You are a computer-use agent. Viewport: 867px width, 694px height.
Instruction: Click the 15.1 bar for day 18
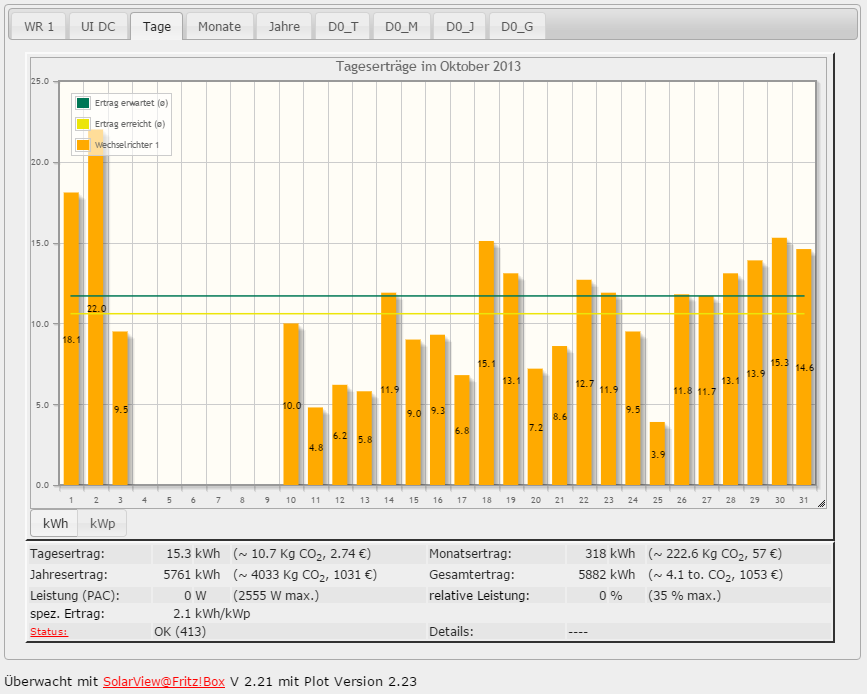tap(487, 363)
